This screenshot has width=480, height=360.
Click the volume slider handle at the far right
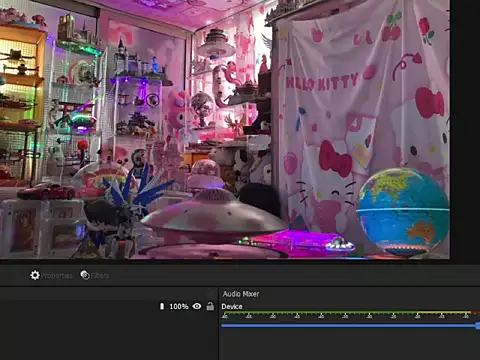pos(478,326)
